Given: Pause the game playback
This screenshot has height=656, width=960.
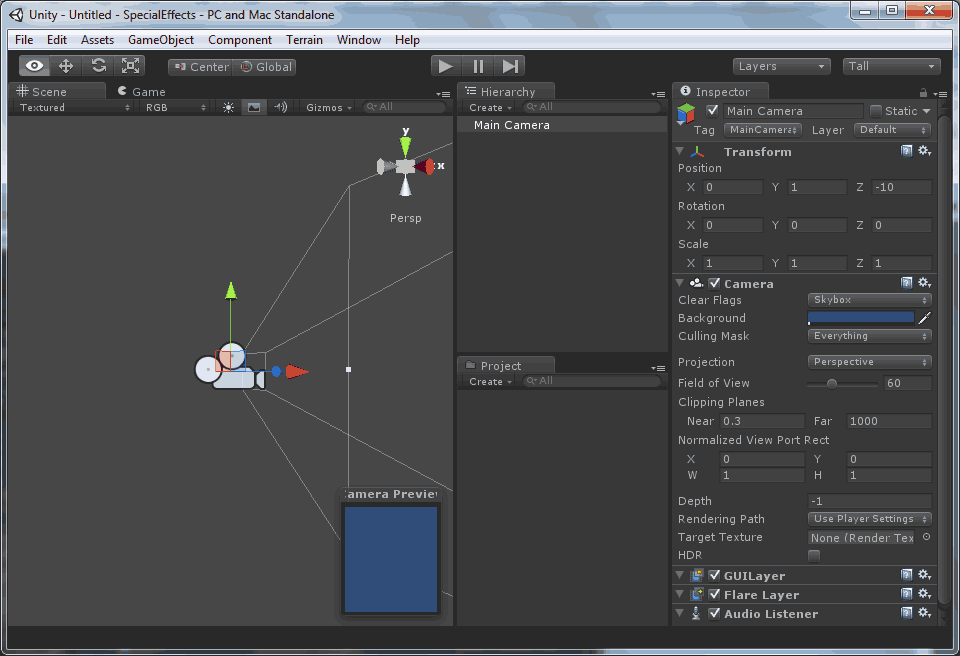Looking at the screenshot, I should (478, 66).
